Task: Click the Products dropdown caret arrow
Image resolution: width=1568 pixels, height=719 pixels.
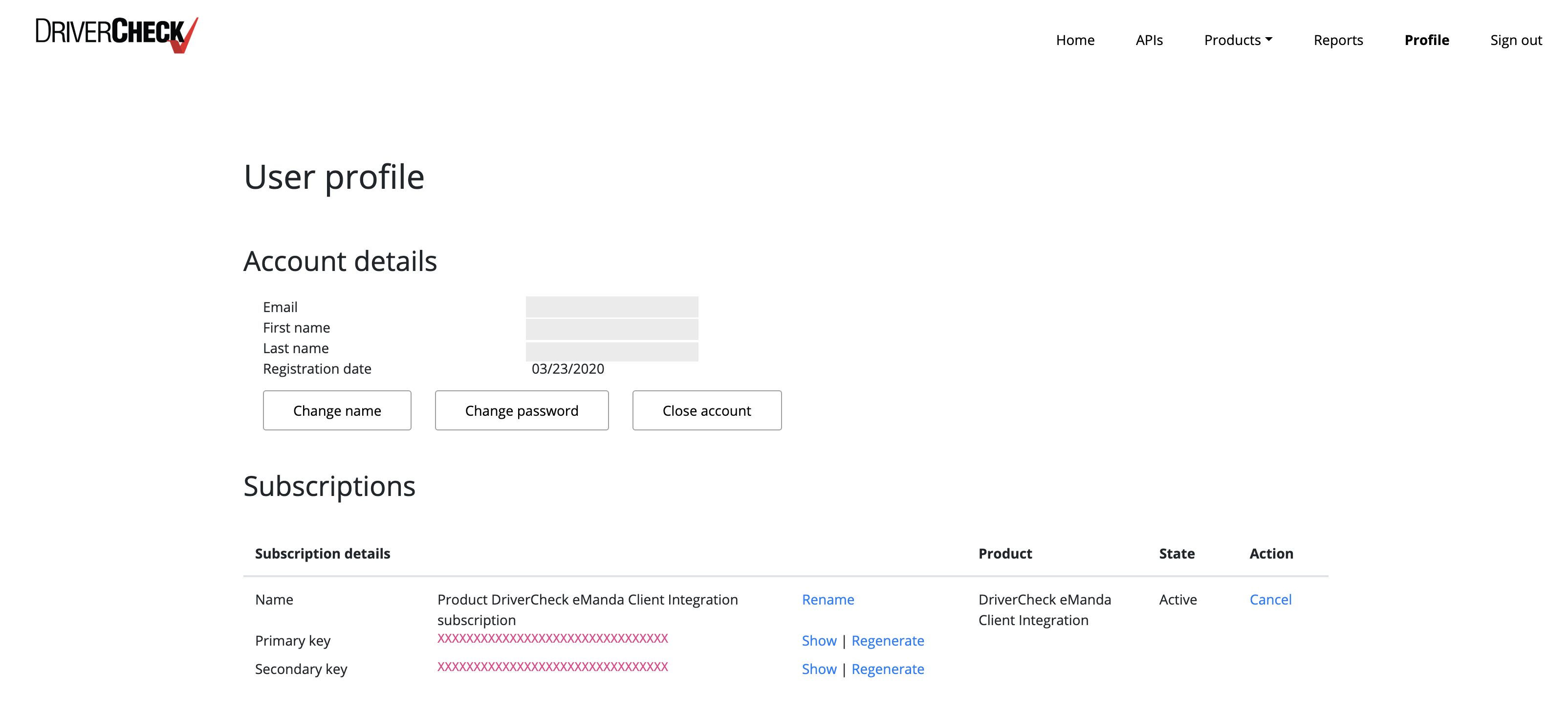Action: 1268,39
